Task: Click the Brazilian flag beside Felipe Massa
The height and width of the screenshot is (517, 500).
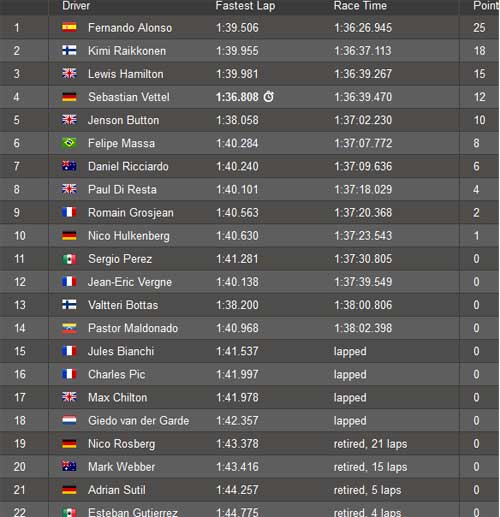Action: point(69,143)
